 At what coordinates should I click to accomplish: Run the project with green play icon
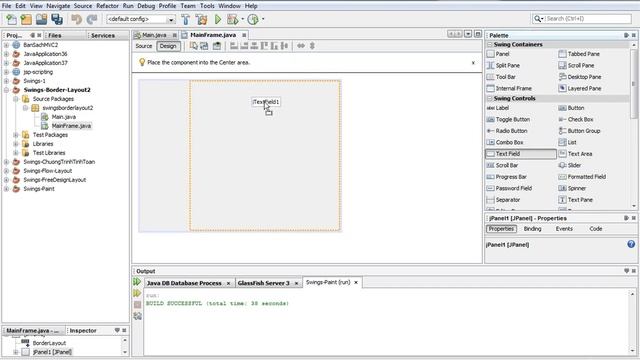(218, 19)
